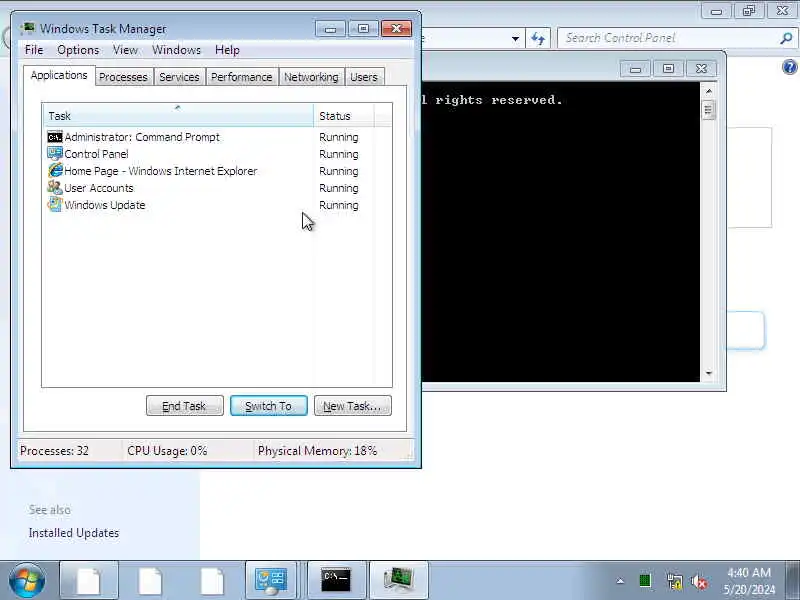Switch to Command Prompt taskbar button
This screenshot has height=600, width=800.
[336, 581]
